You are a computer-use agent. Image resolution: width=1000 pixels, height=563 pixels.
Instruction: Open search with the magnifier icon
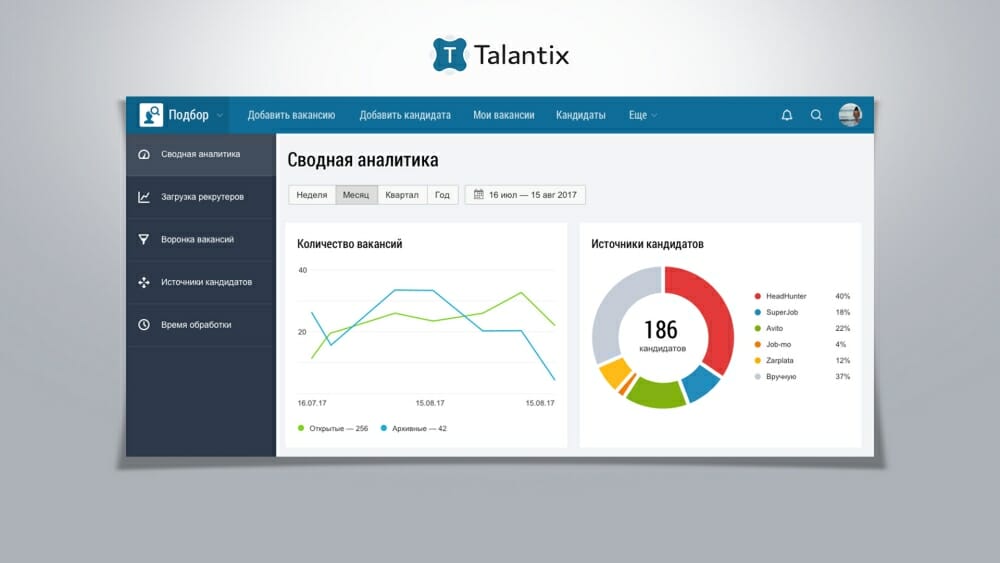[816, 115]
